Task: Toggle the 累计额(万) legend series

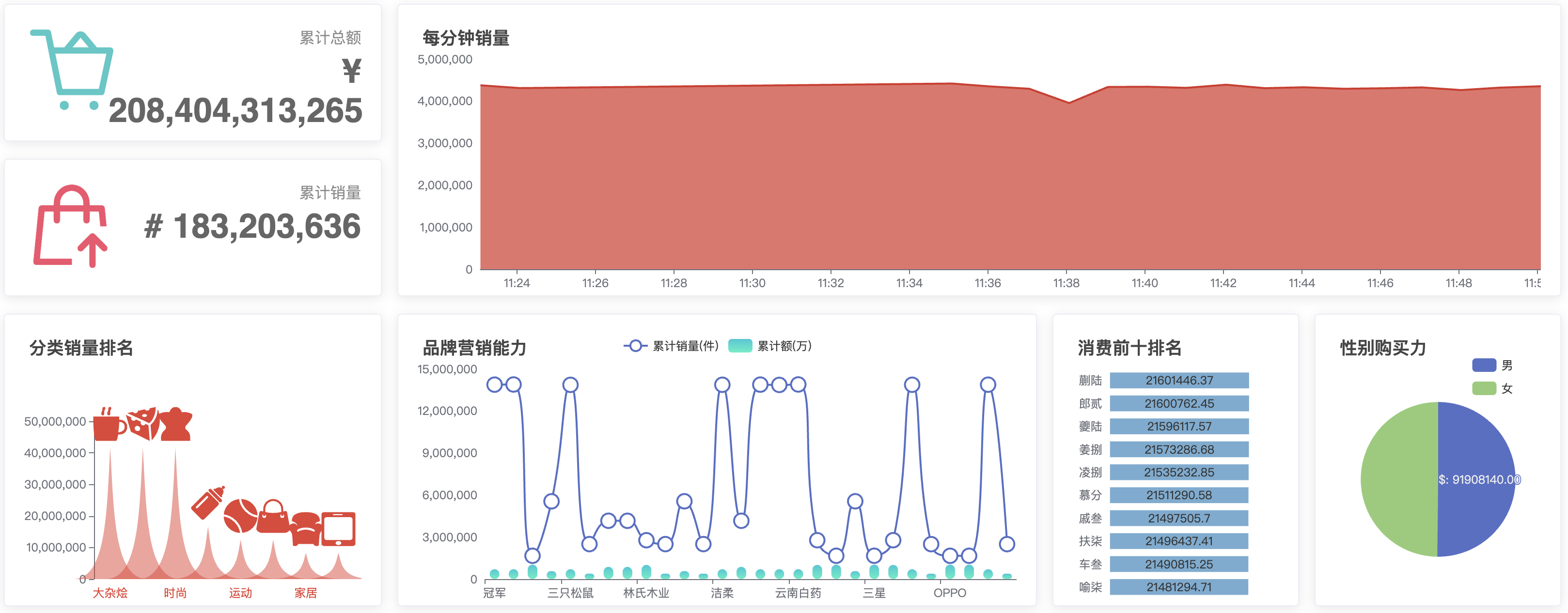Action: [x=770, y=346]
